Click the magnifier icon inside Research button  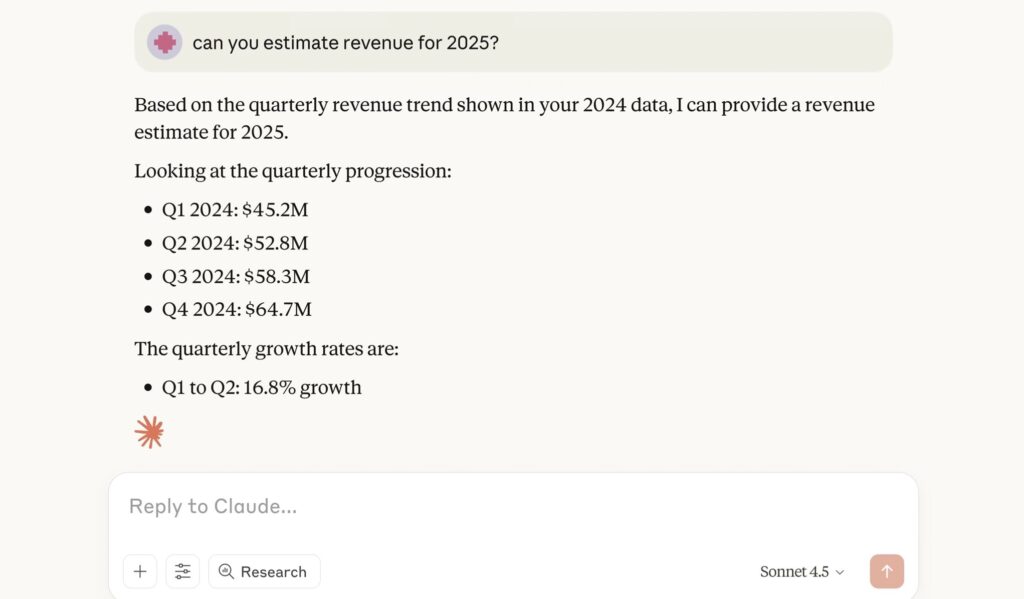(x=226, y=571)
